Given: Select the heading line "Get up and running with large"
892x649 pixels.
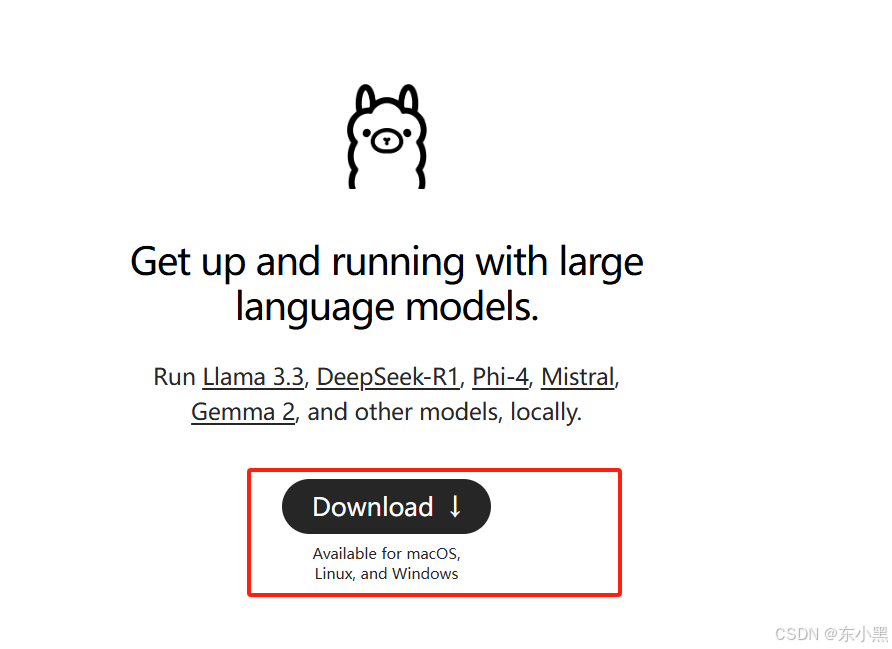Looking at the screenshot, I should coord(387,262).
